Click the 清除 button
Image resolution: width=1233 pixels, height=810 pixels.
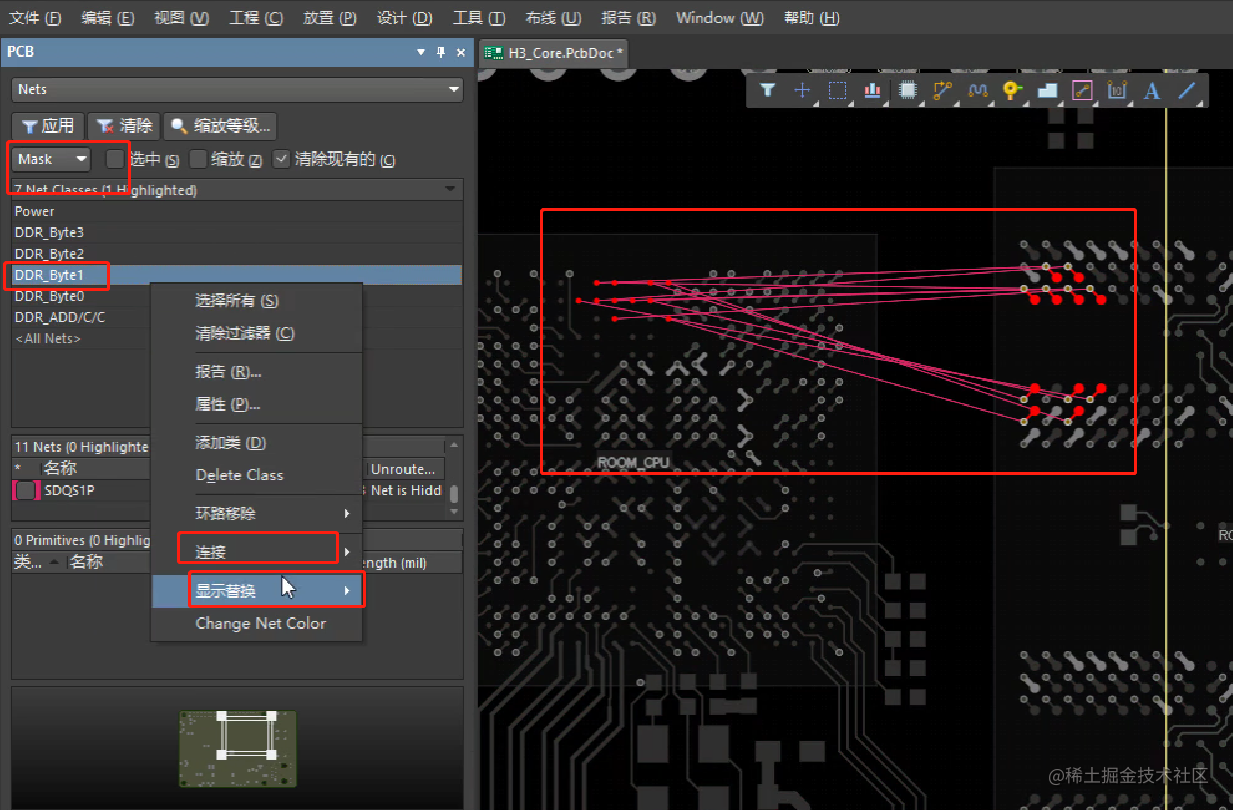pyautogui.click(x=123, y=125)
